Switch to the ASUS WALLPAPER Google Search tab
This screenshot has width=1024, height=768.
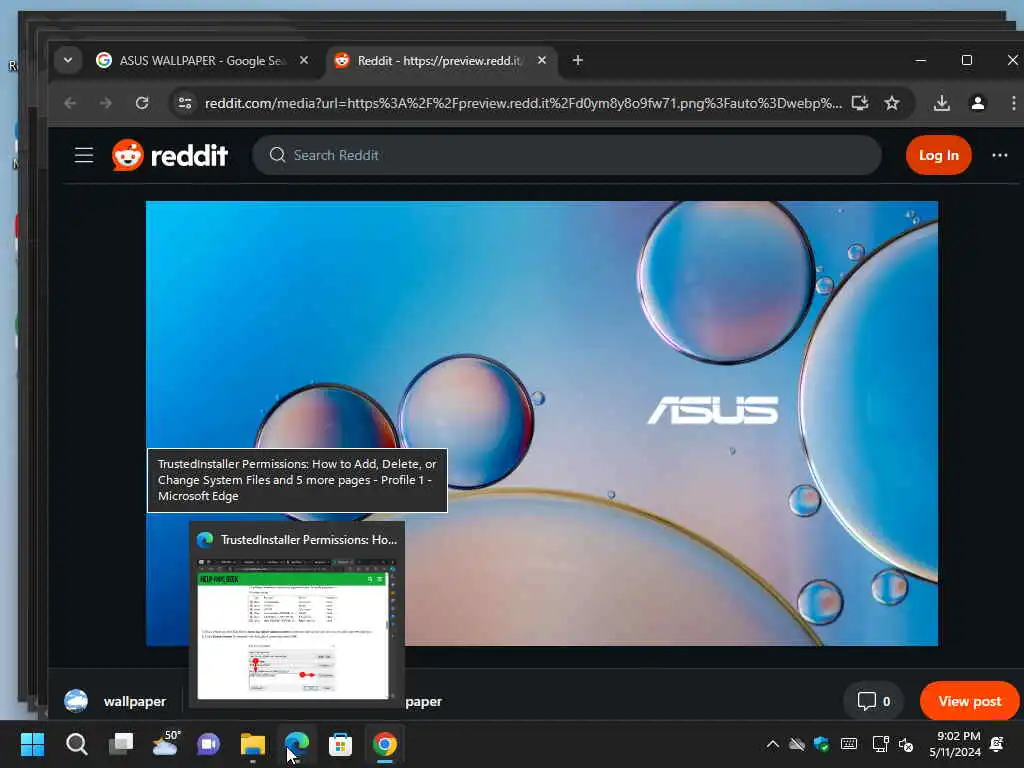point(202,61)
